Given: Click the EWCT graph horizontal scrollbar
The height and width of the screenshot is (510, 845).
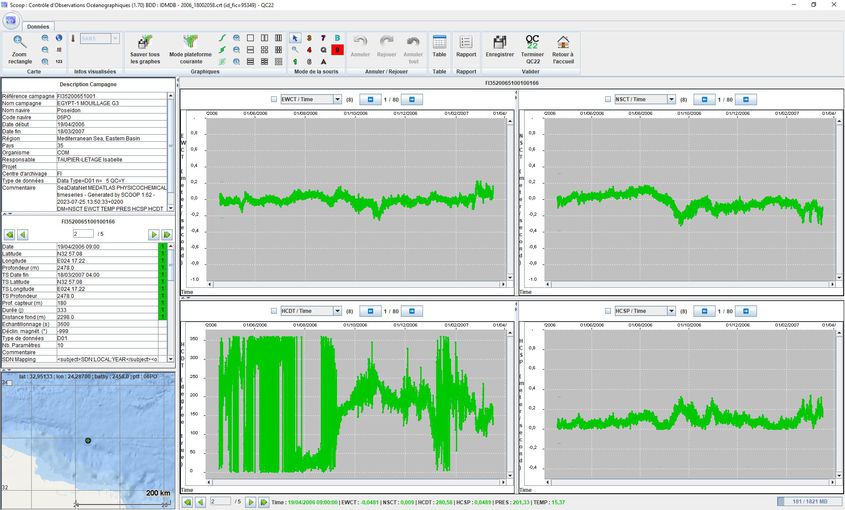Looking at the screenshot, I should pos(357,284).
